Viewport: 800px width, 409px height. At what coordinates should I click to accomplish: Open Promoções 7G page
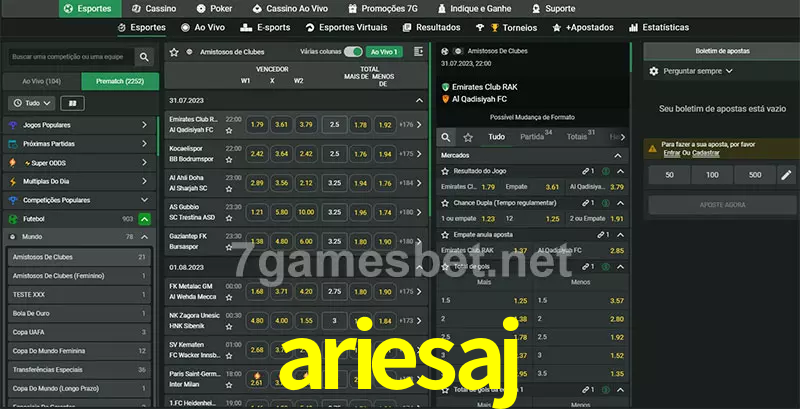click(x=383, y=9)
